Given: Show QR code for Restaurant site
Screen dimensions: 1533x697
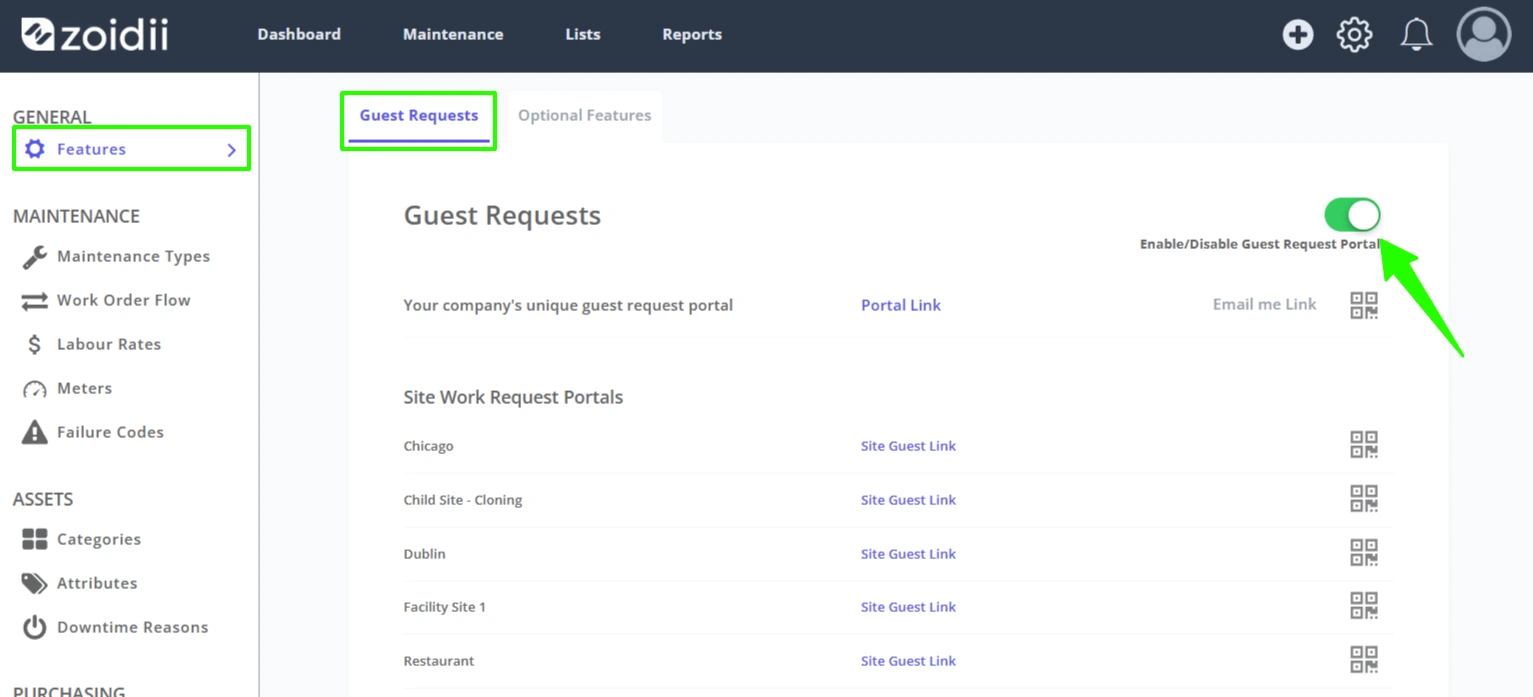Looking at the screenshot, I should 1364,659.
